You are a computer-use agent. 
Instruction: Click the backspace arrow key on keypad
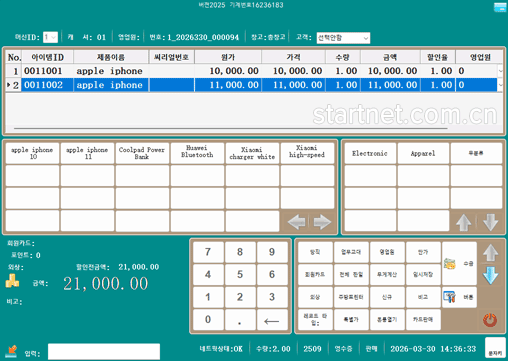coord(272,320)
